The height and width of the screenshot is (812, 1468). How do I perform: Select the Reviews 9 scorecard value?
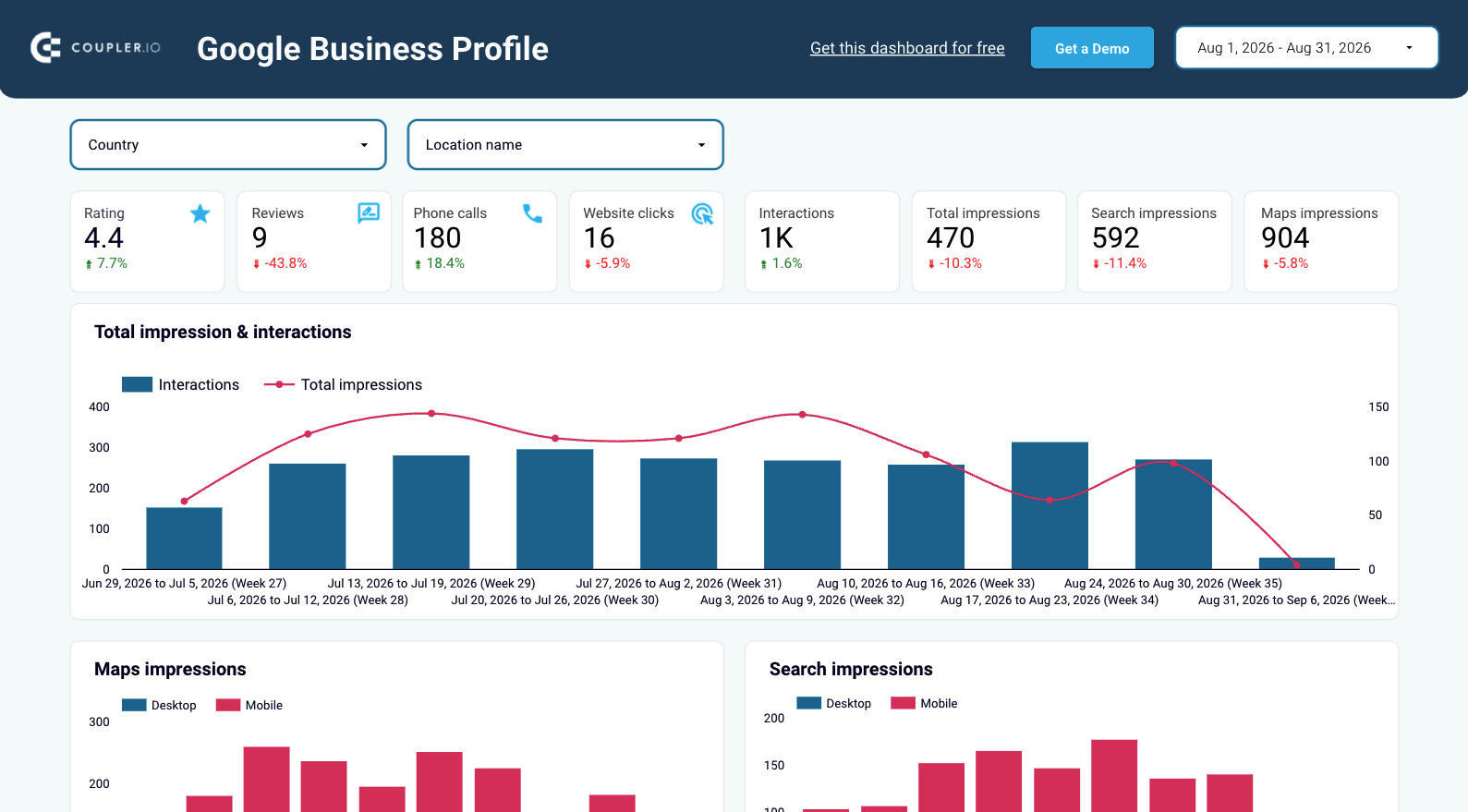coord(260,238)
